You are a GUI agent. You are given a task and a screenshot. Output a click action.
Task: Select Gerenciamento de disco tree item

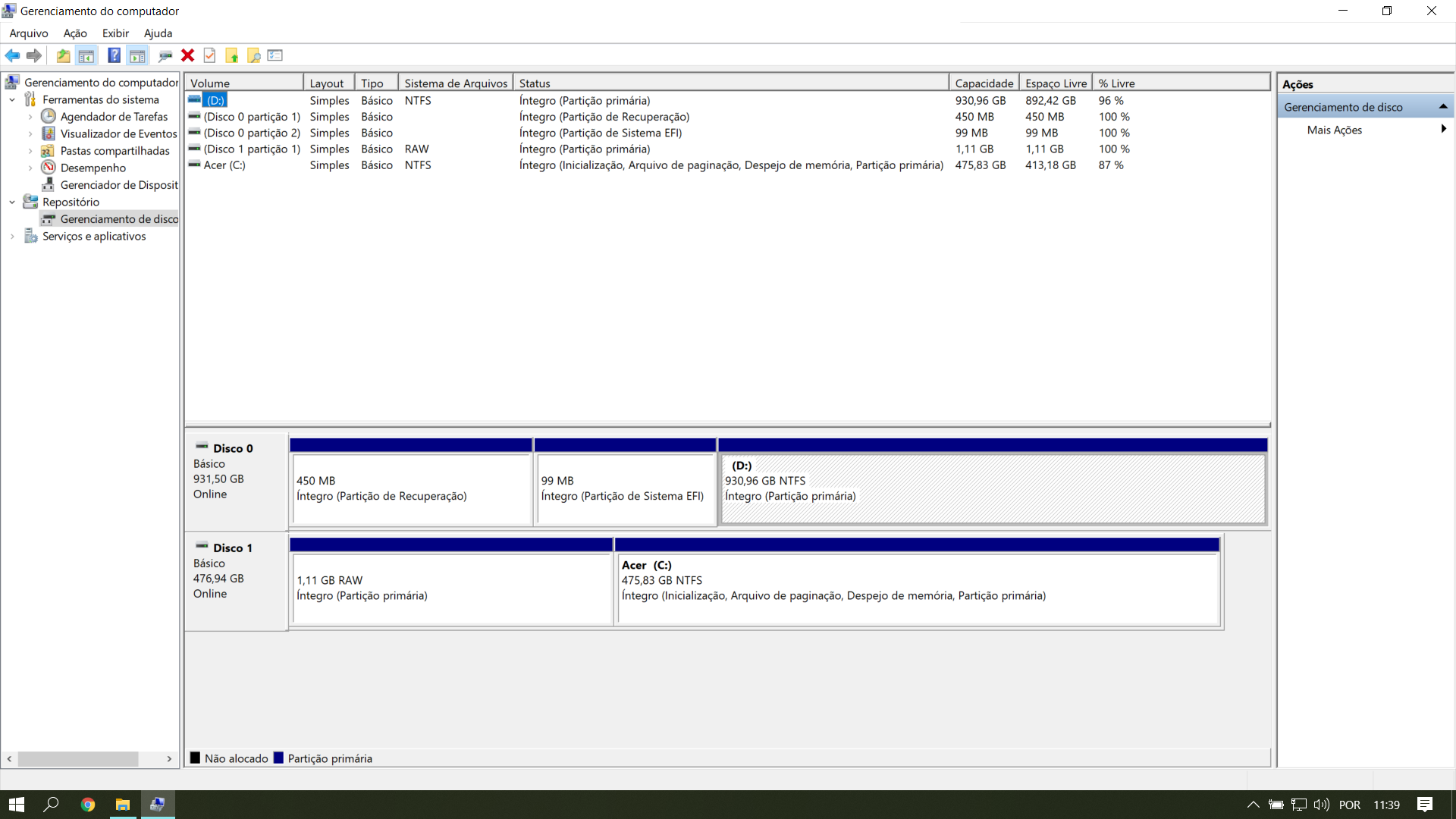coord(119,219)
